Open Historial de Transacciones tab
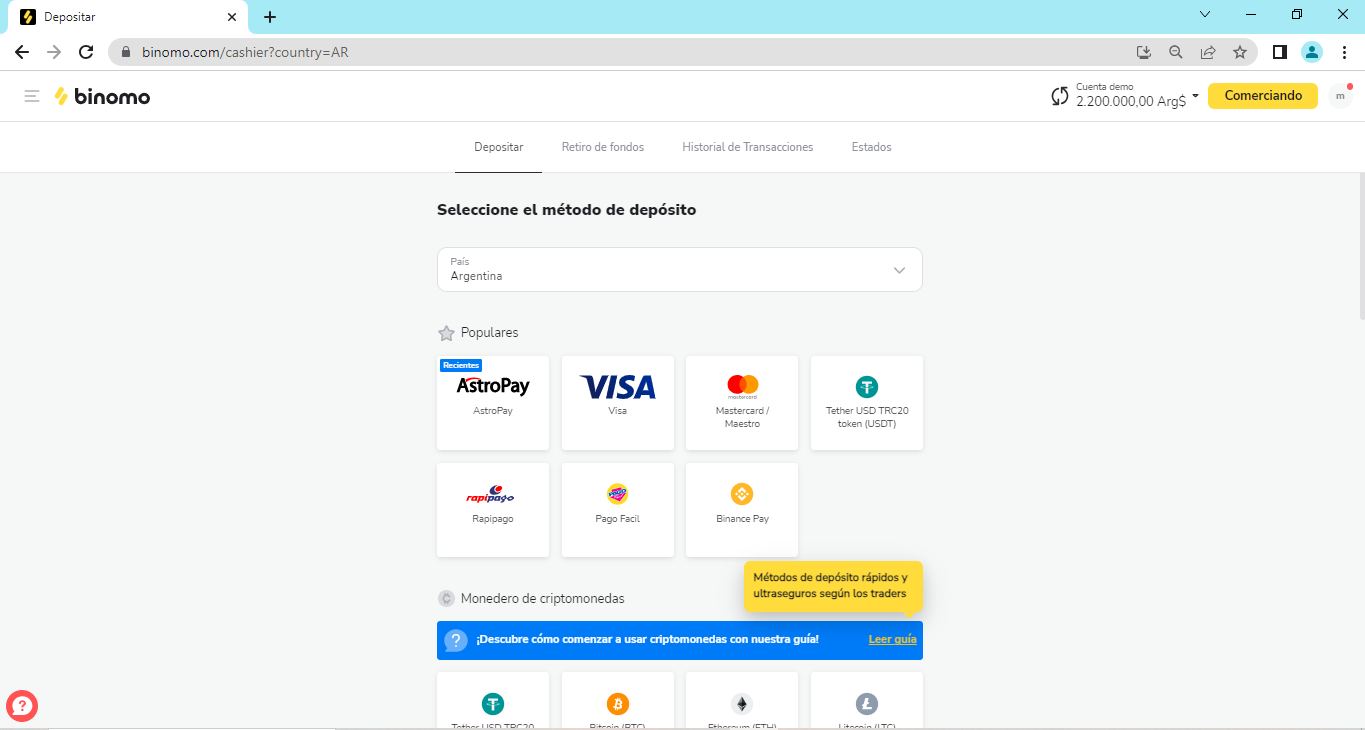This screenshot has width=1365, height=730. [x=747, y=147]
